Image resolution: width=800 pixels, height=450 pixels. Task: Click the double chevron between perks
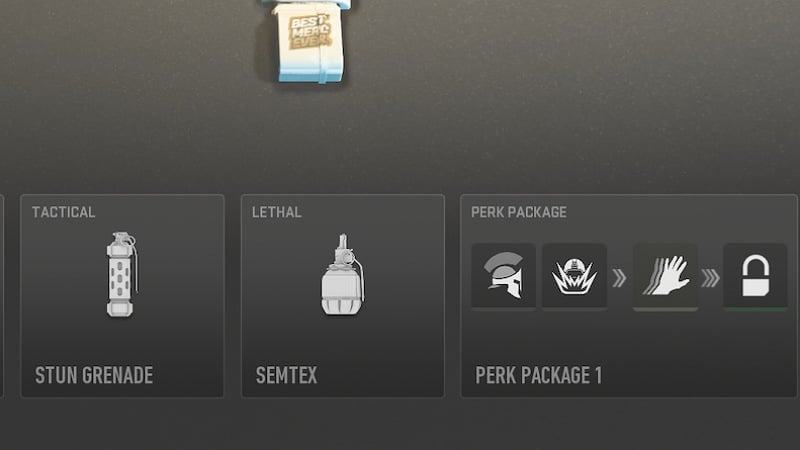(619, 278)
